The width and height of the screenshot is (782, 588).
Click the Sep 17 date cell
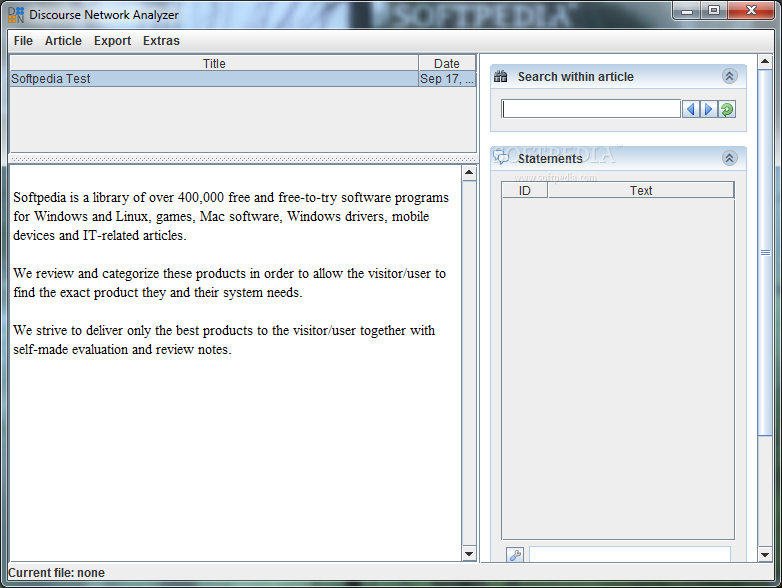click(x=447, y=79)
